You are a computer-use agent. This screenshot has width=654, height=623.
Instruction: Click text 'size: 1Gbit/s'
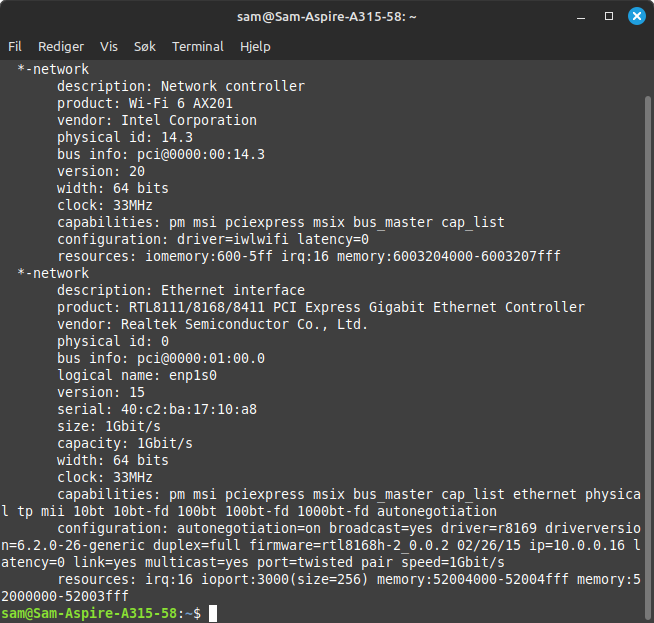(109, 426)
